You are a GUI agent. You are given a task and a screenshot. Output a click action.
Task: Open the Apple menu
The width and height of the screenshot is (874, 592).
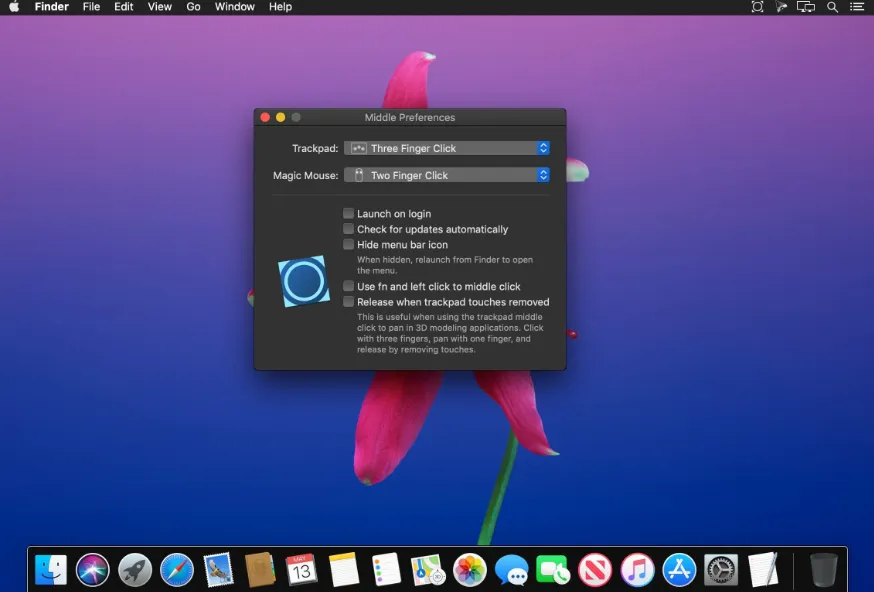point(14,7)
